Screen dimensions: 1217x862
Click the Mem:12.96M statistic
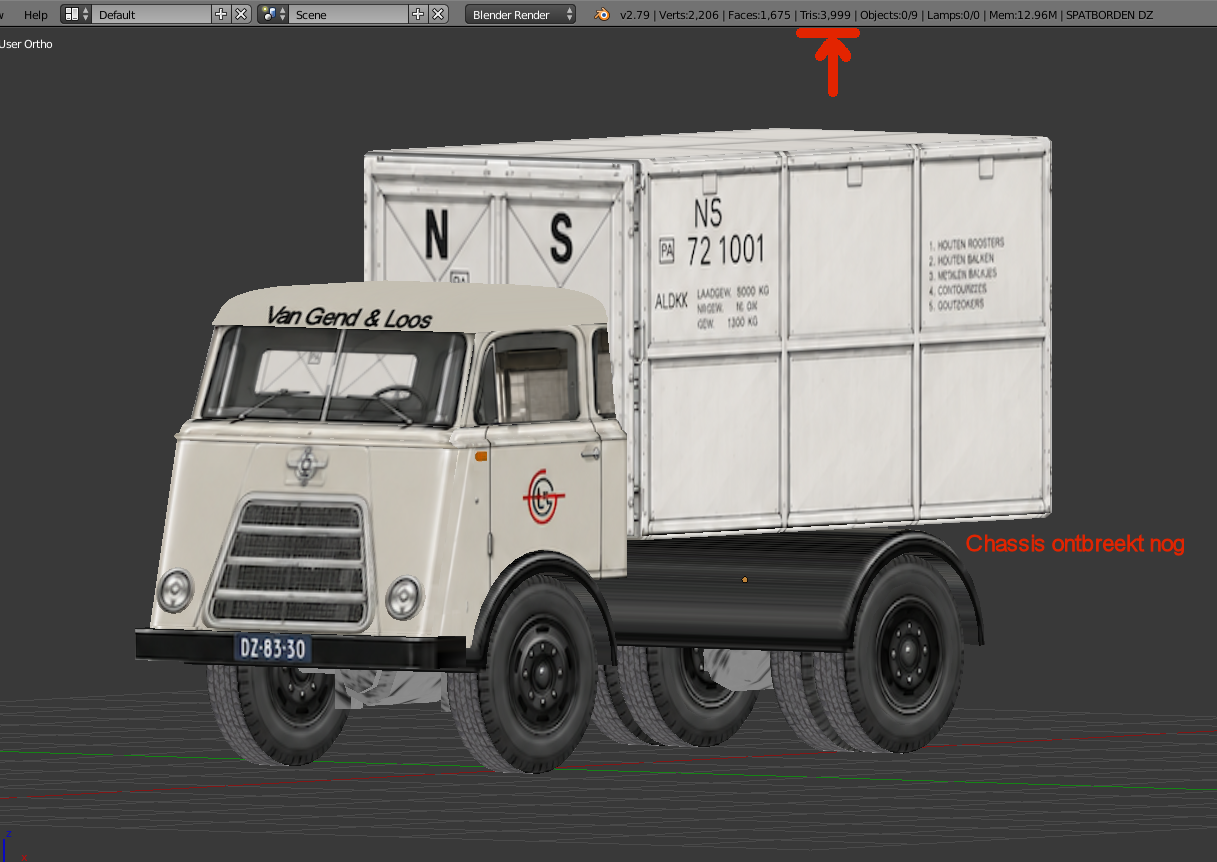(1022, 15)
